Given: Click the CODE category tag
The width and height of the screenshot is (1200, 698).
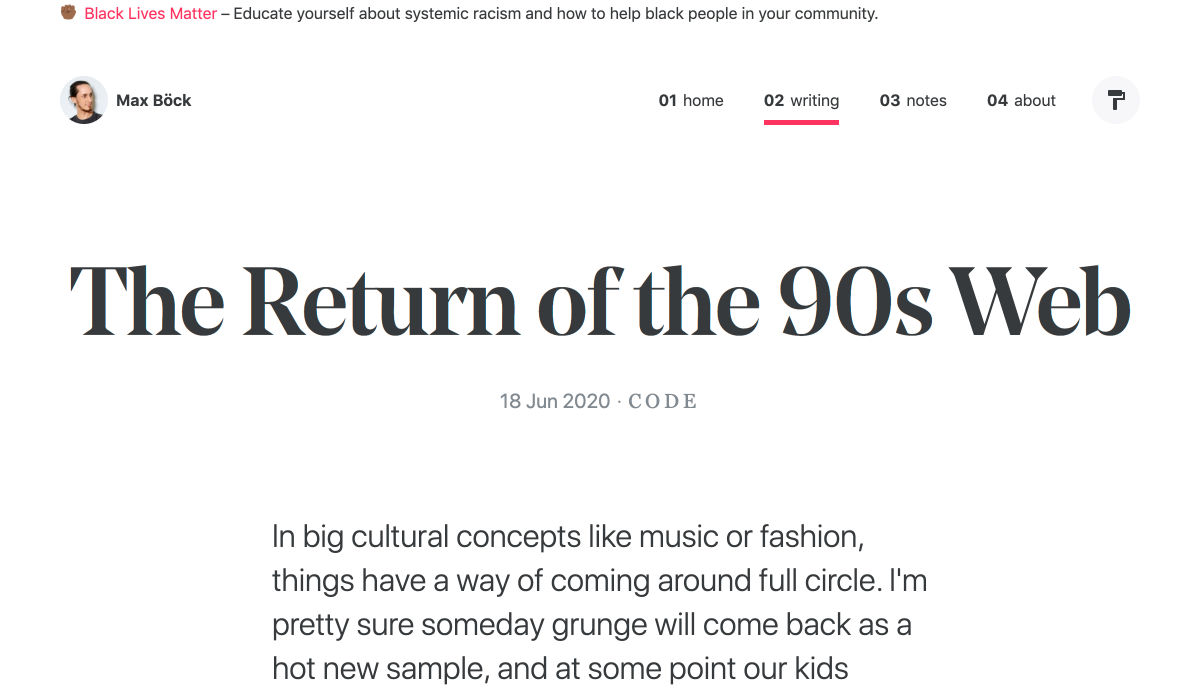Looking at the screenshot, I should (662, 402).
